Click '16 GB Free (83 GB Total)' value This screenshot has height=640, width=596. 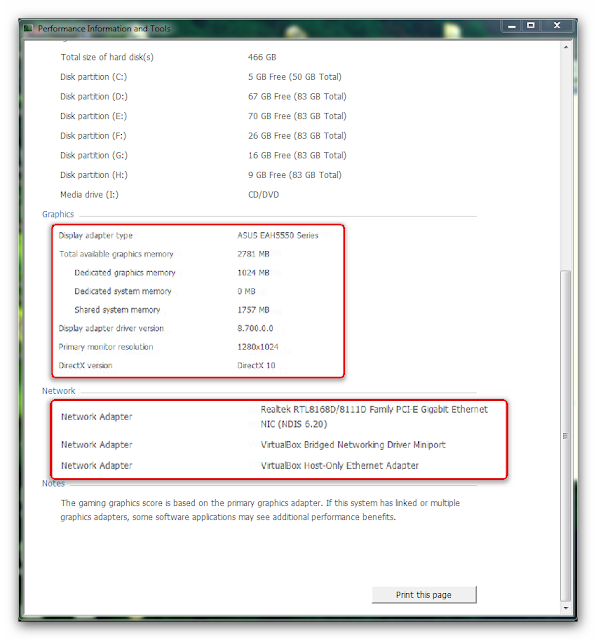[297, 155]
